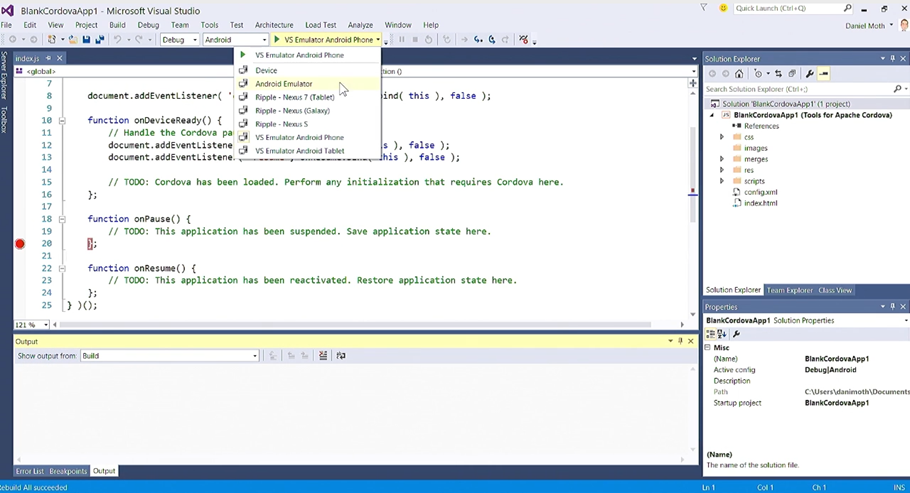
Task: Click the feedback smiley icon in title bar
Action: [723, 8]
